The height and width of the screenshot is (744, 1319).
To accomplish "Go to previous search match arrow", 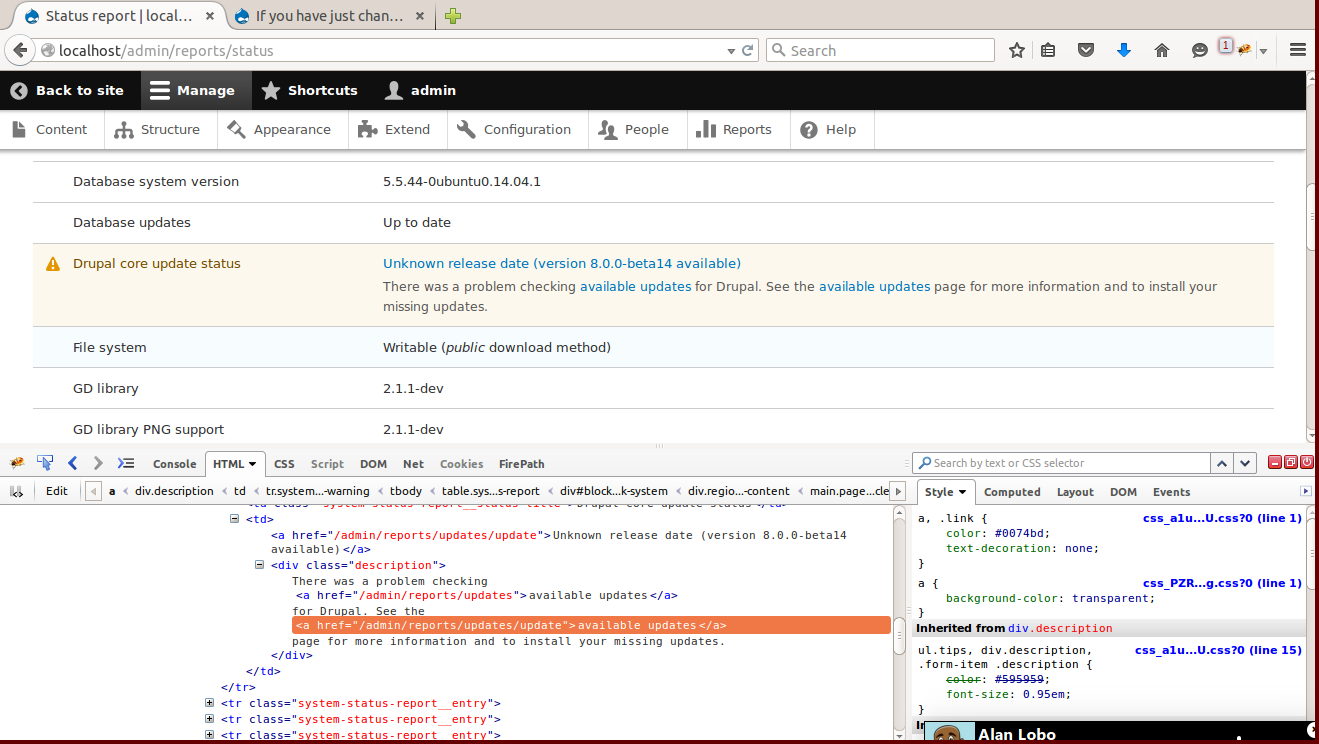I will (1222, 463).
